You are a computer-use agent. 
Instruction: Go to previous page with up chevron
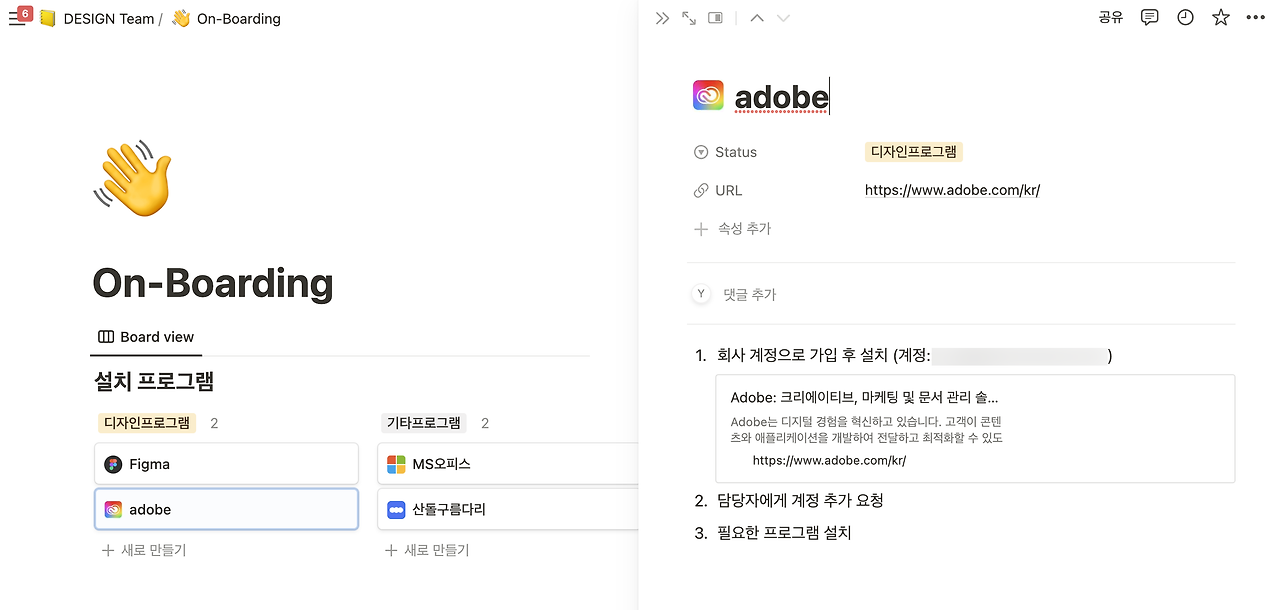tap(757, 18)
